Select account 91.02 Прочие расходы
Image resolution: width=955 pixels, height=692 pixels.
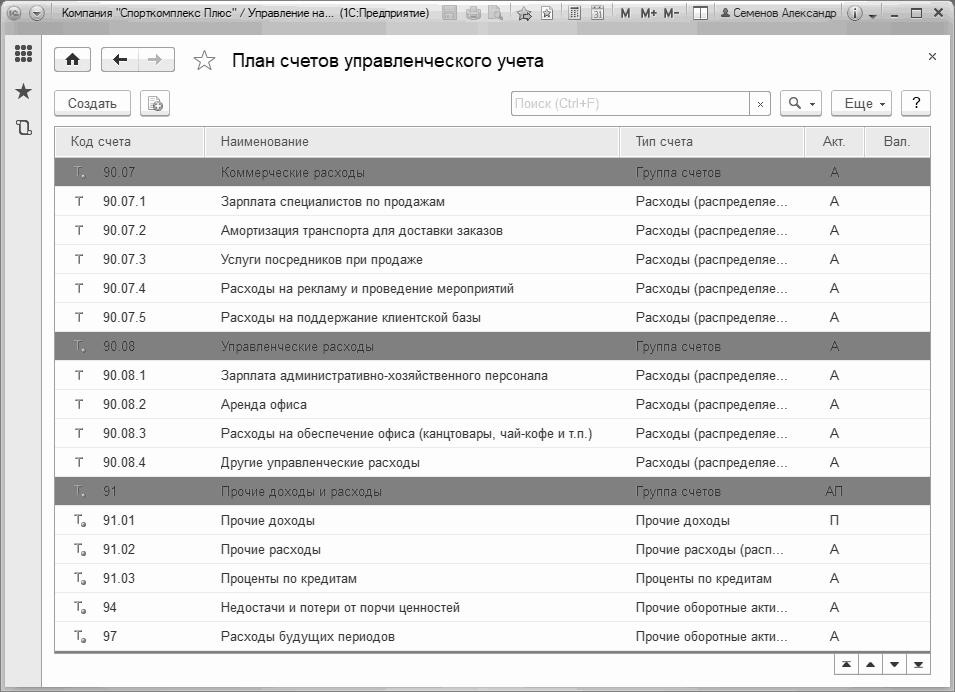click(x=492, y=549)
